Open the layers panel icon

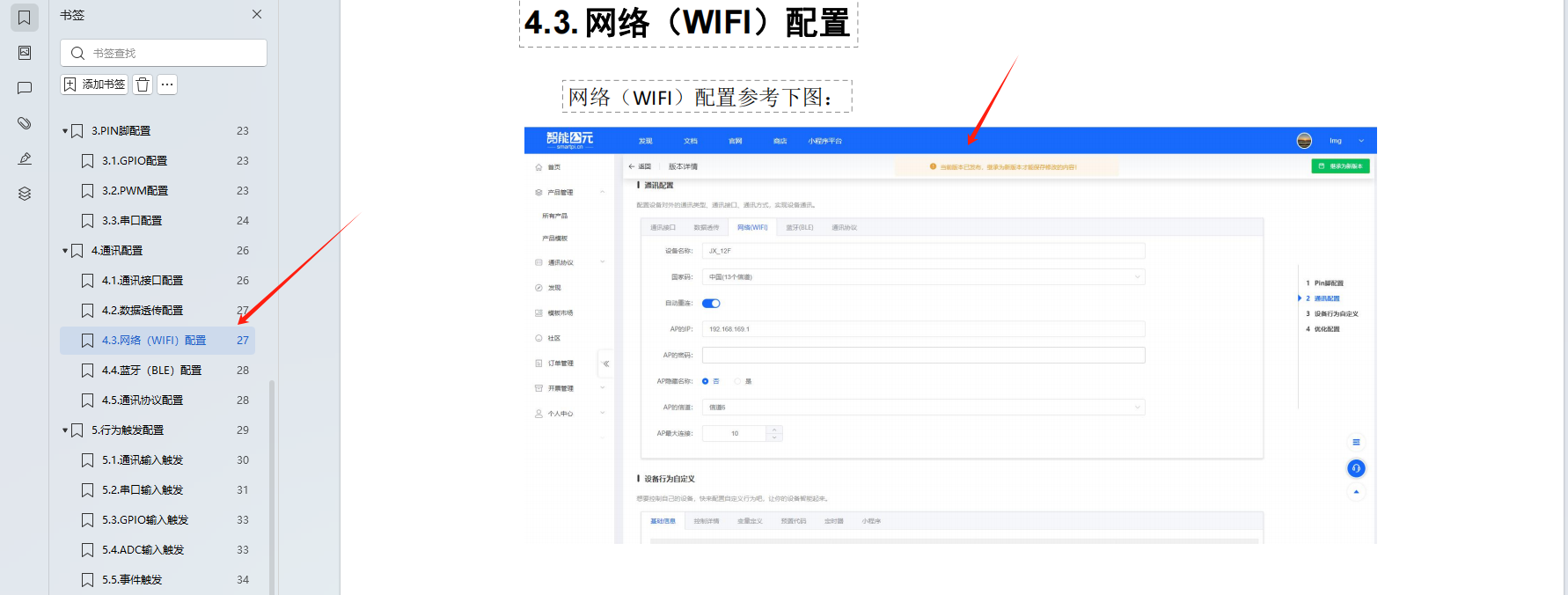25,194
